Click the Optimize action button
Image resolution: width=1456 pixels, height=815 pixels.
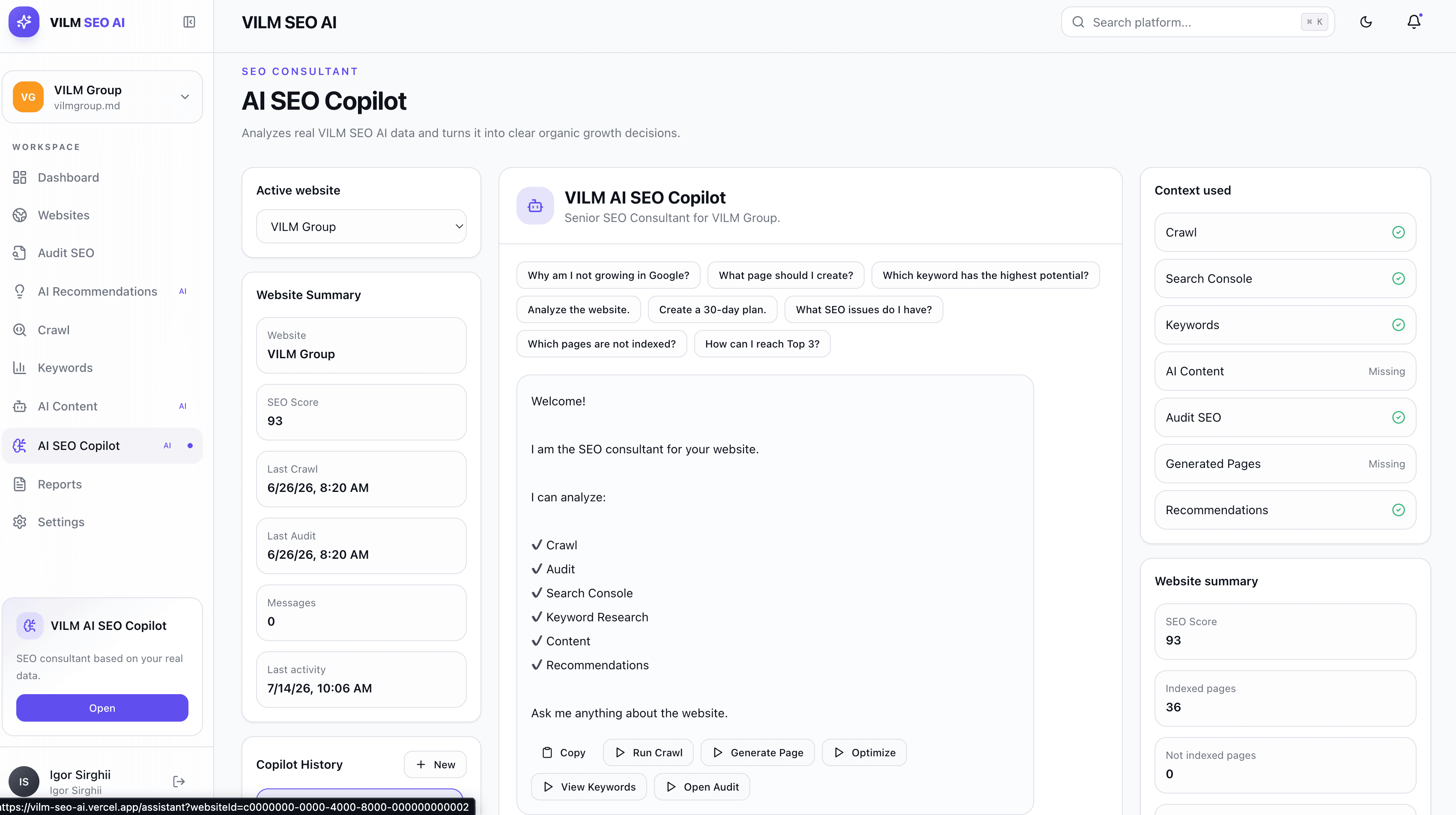tap(865, 753)
